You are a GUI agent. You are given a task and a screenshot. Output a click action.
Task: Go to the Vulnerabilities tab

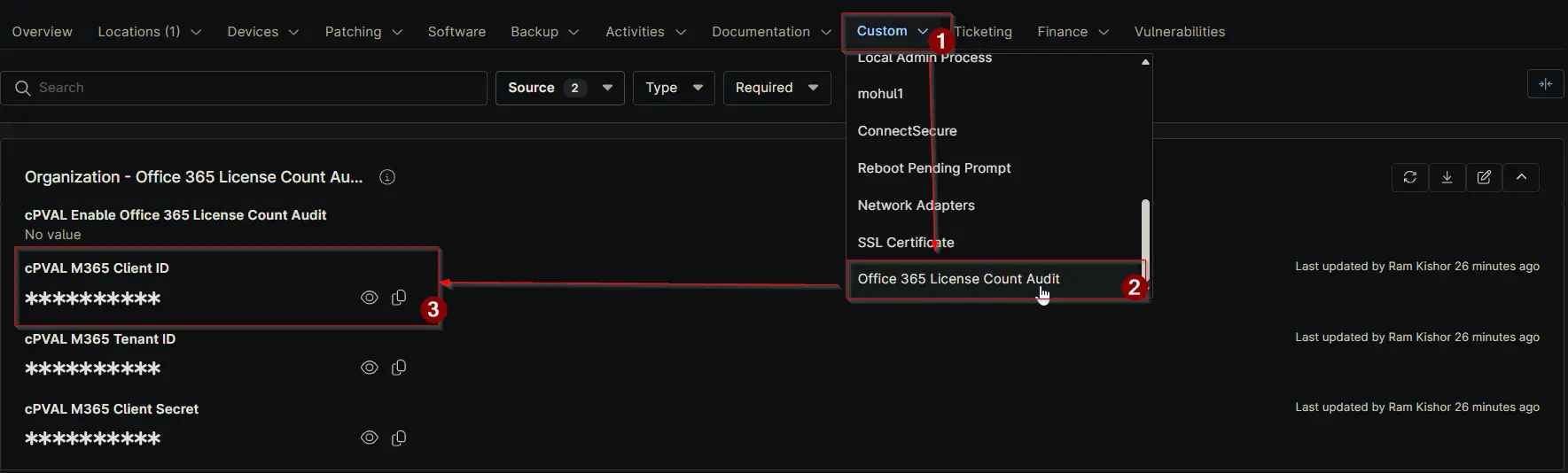pyautogui.click(x=1179, y=32)
